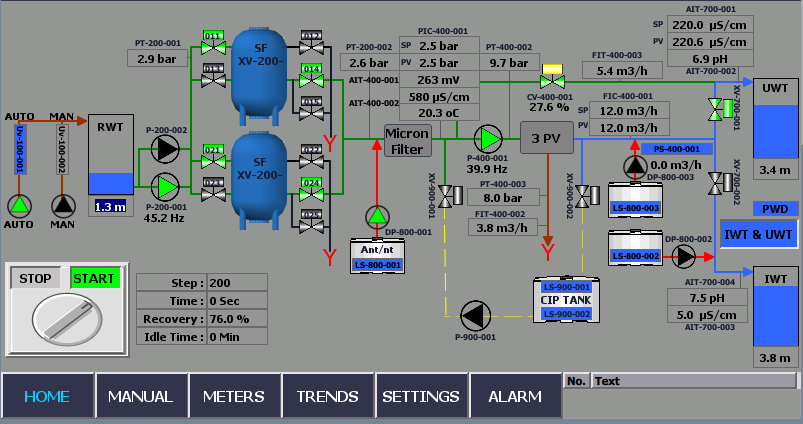Click level switch LS-800-003
The image size is (803, 424).
[636, 208]
